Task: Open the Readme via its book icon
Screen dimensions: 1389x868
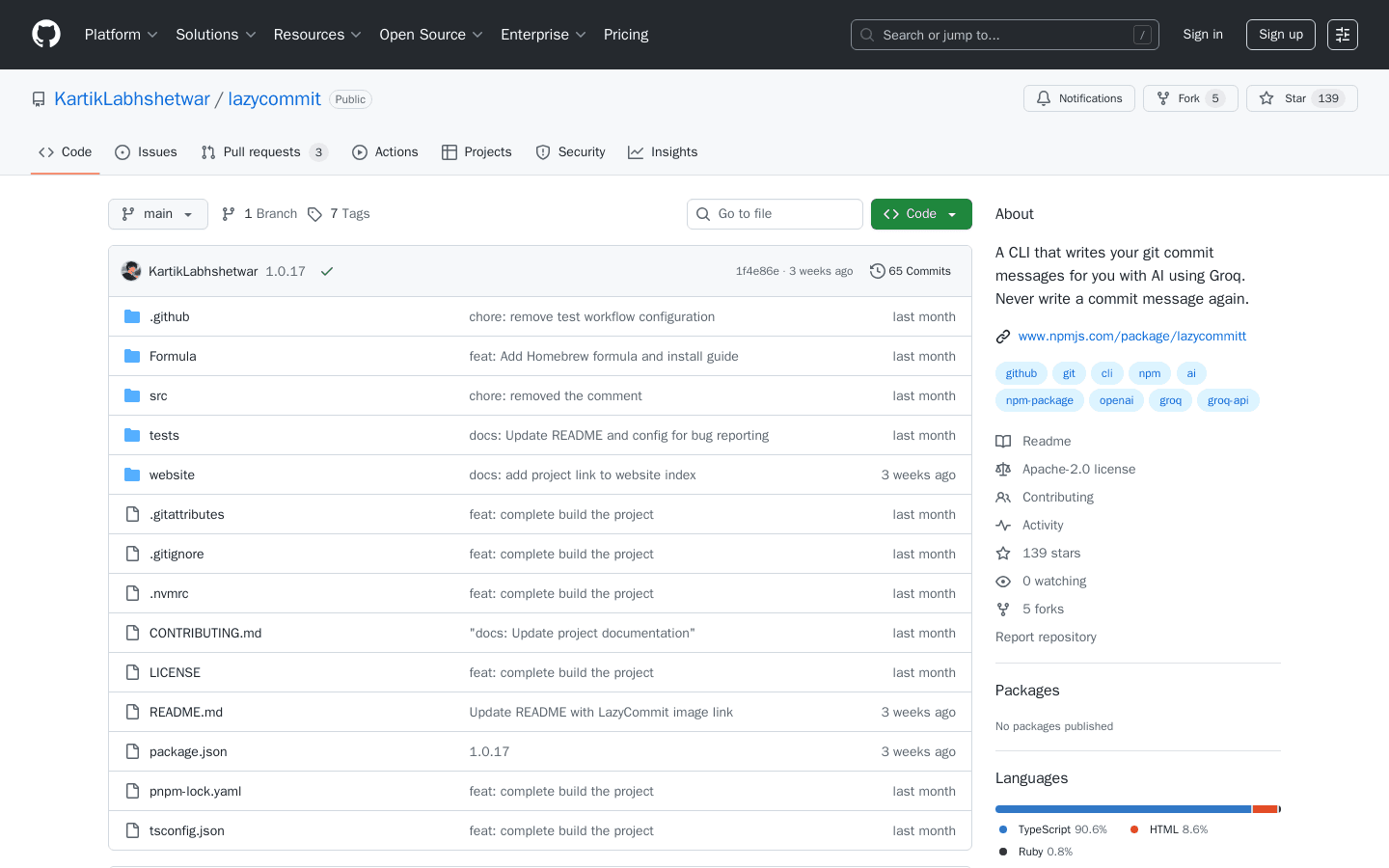Action: (1003, 441)
